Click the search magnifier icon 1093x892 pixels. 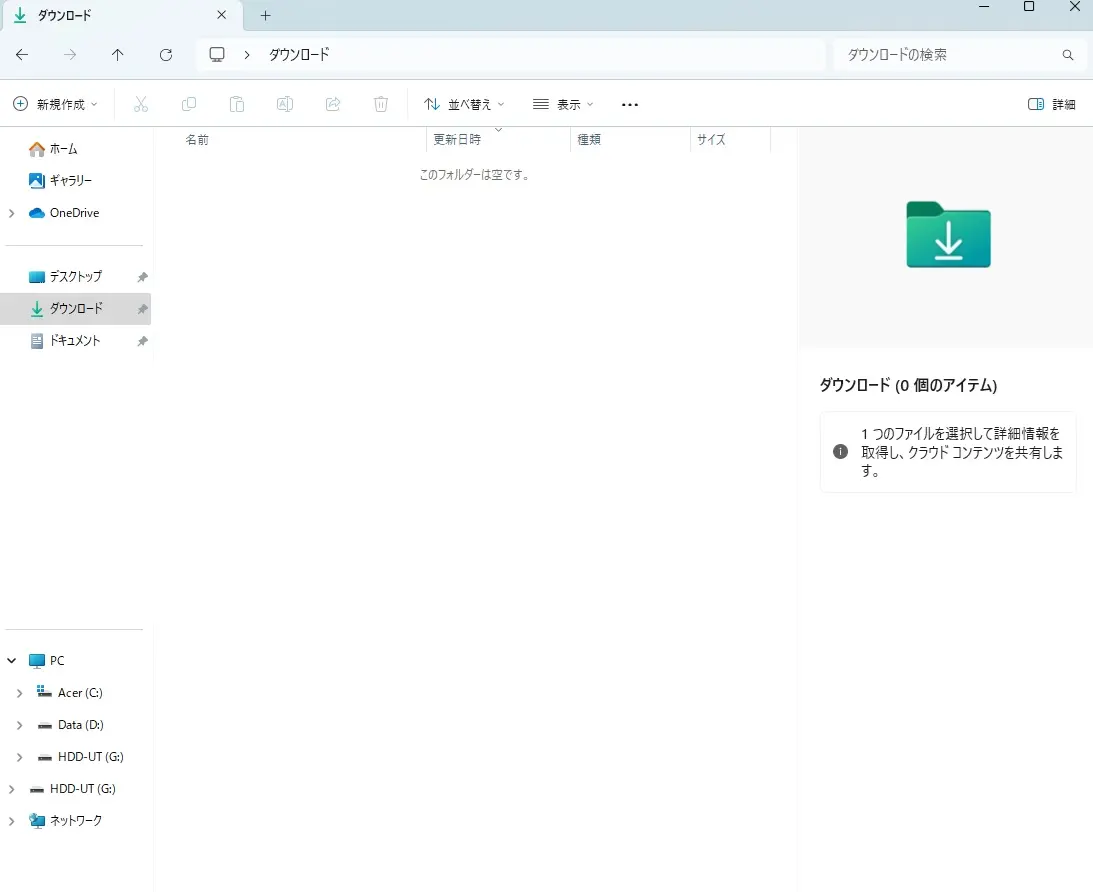[x=1067, y=54]
